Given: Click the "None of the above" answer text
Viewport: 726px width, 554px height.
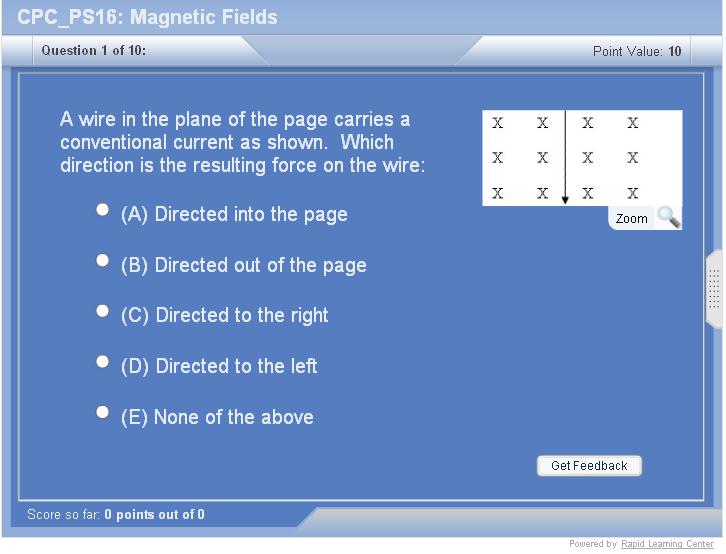Looking at the screenshot, I should (233, 417).
